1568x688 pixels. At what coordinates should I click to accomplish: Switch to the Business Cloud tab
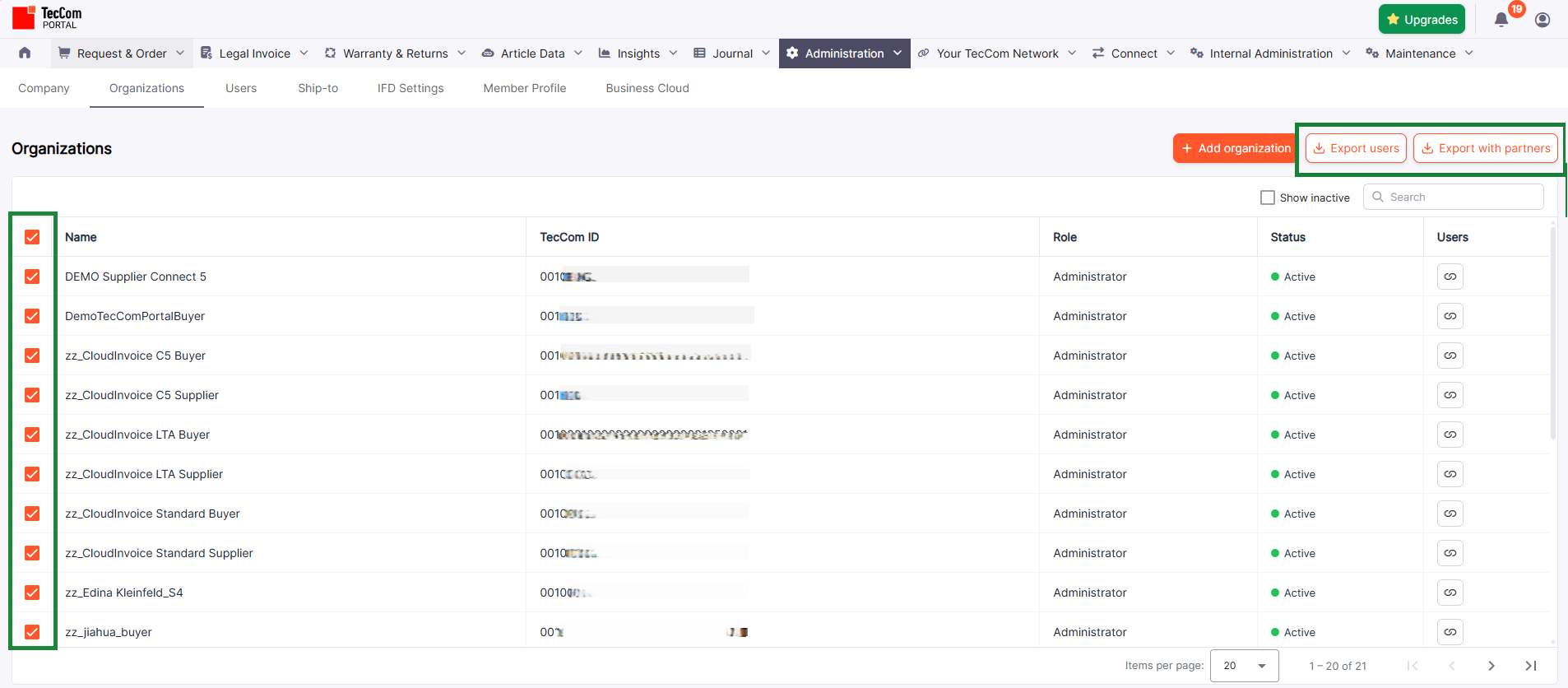[x=647, y=88]
